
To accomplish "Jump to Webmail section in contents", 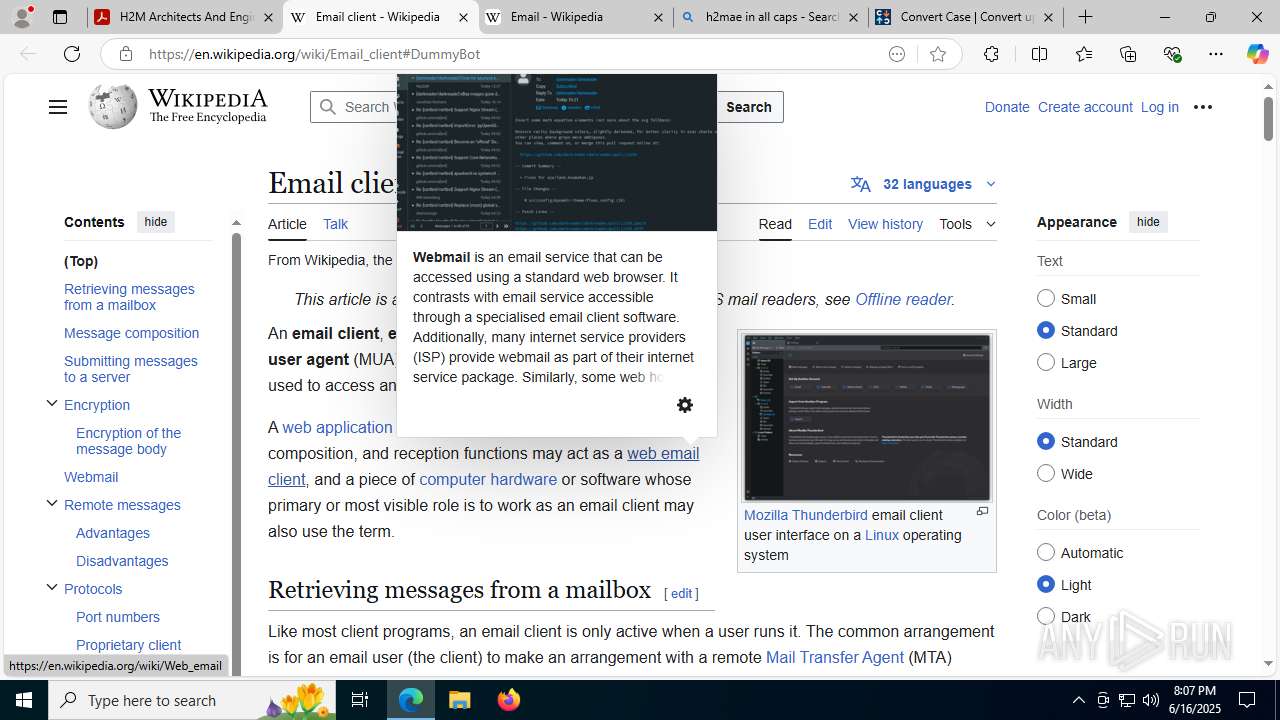I will pyautogui.click(x=91, y=477).
